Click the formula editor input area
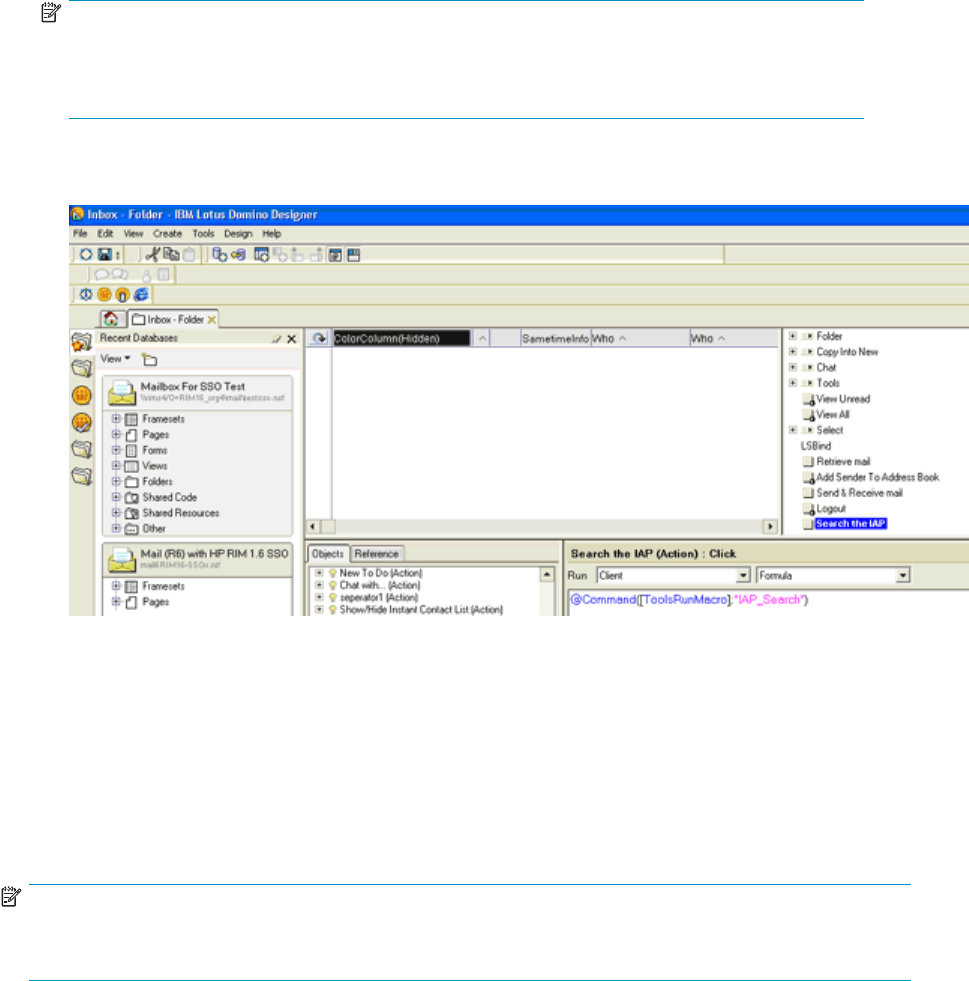Viewport: 969px width, 981px height. [x=769, y=603]
